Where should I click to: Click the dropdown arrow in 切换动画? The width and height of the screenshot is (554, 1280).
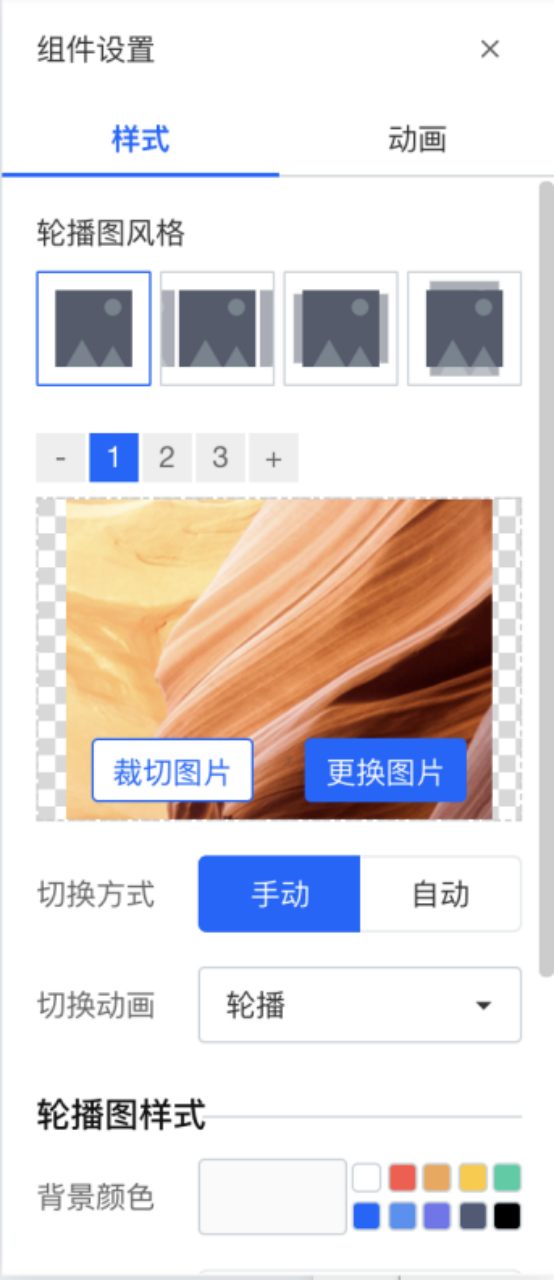click(484, 1005)
